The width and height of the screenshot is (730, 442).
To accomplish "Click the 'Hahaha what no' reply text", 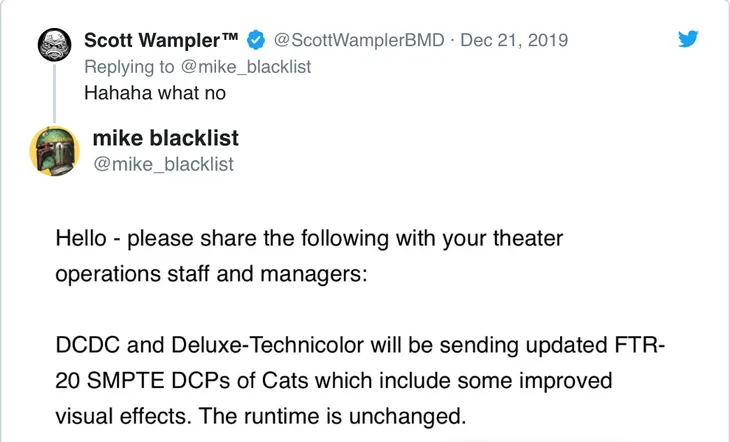I will [x=155, y=93].
